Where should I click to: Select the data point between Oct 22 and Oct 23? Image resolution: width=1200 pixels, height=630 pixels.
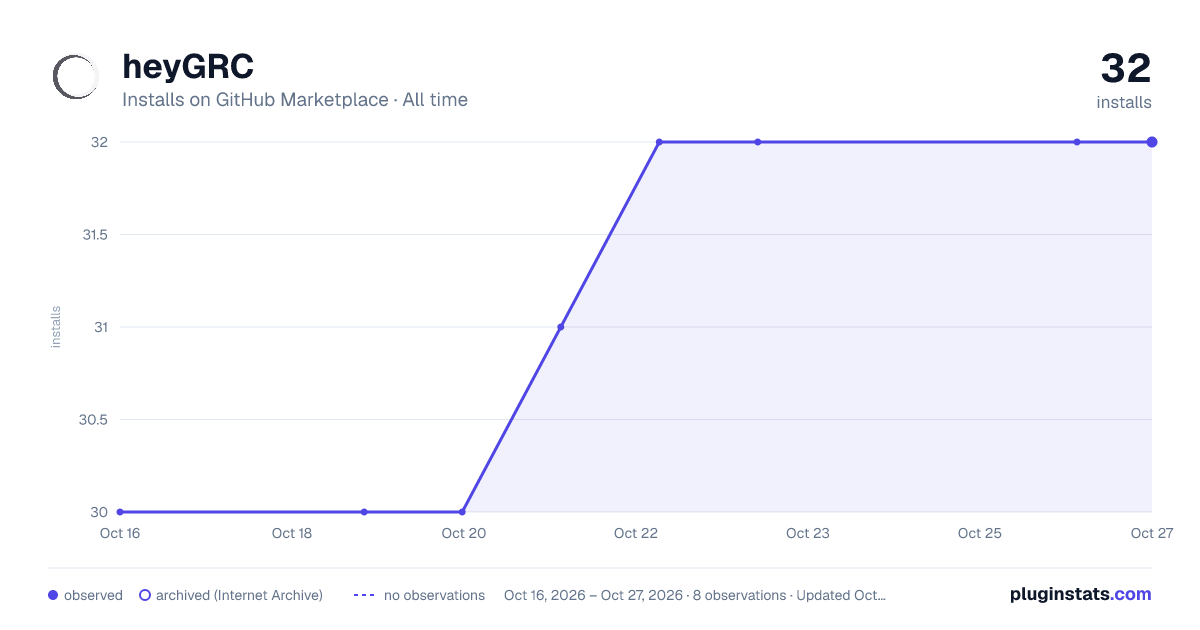[758, 142]
